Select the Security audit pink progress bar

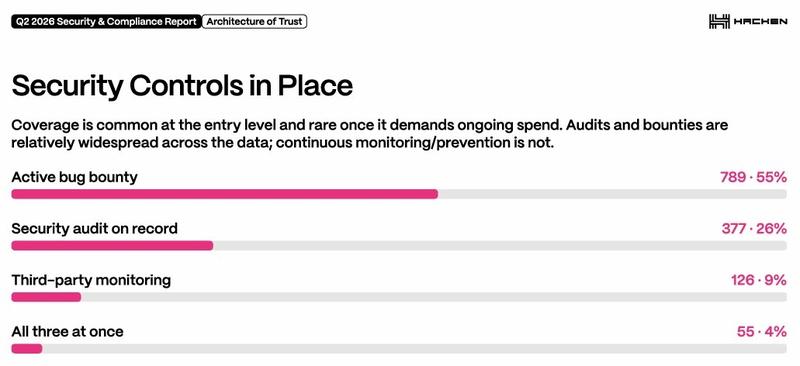point(112,246)
